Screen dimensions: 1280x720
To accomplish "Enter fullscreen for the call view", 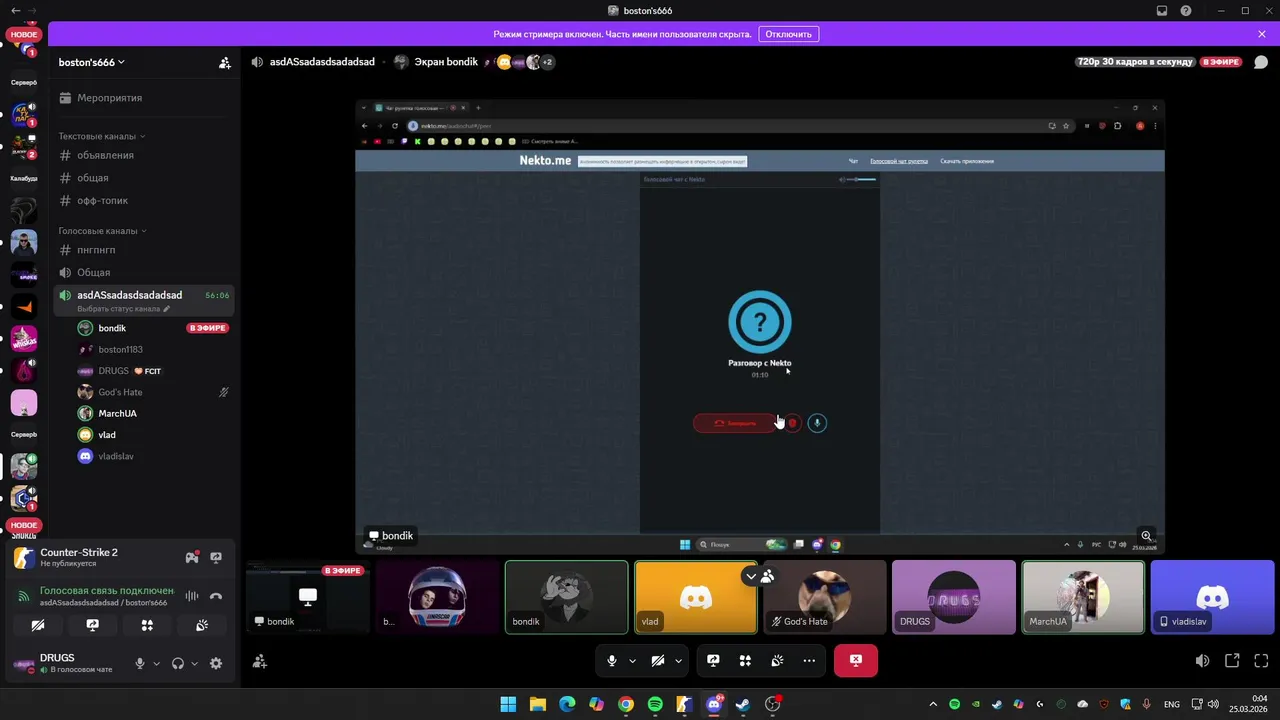I will click(x=1261, y=661).
